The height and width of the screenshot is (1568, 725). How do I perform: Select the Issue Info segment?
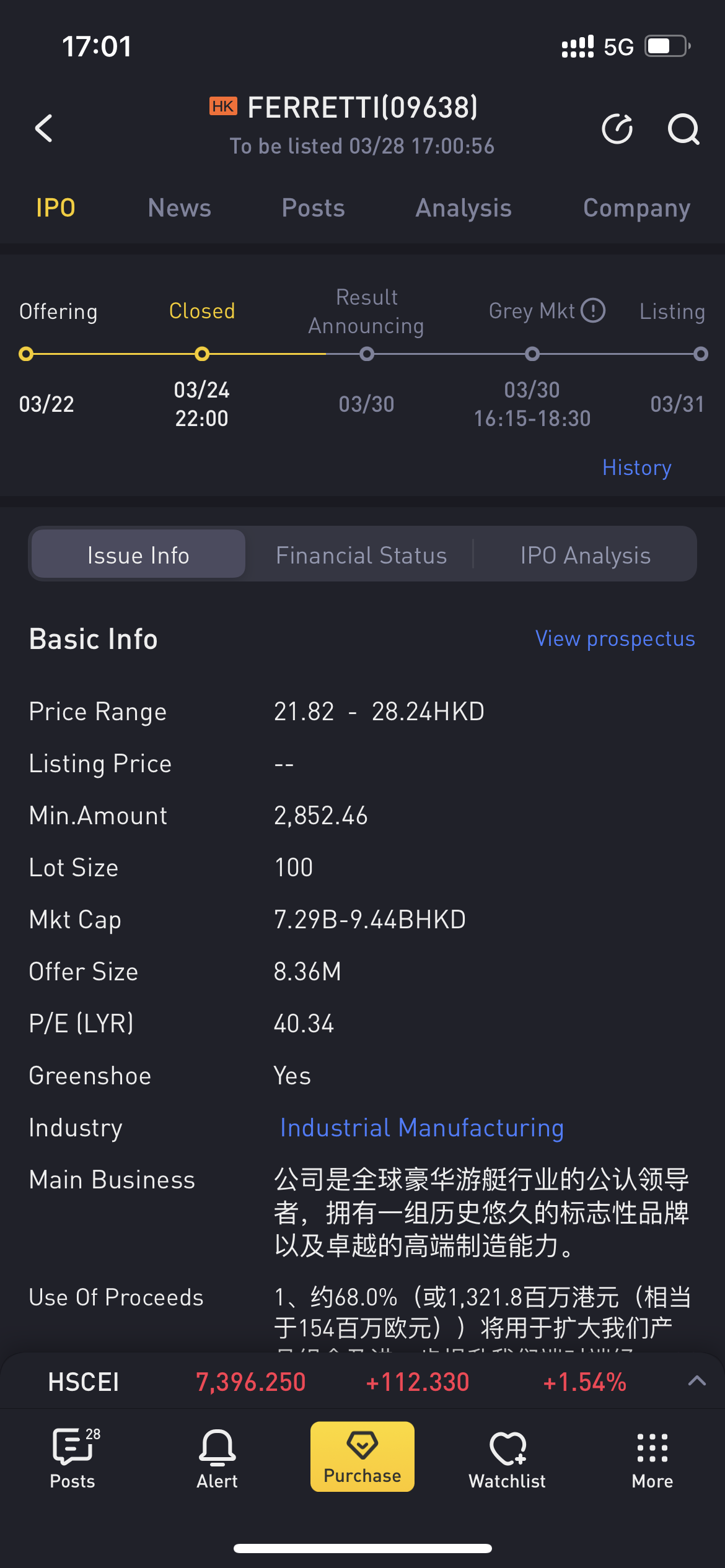(x=138, y=555)
